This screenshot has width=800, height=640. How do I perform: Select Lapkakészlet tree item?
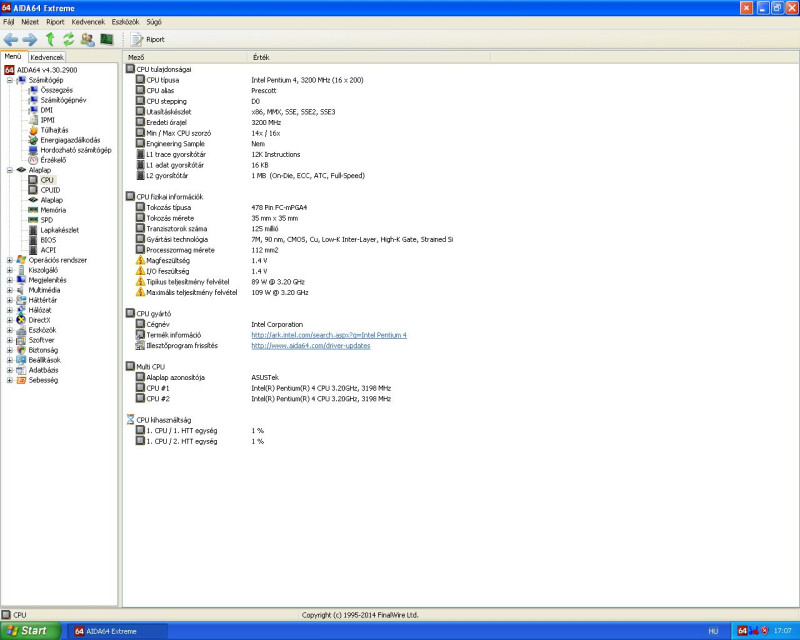click(60, 230)
